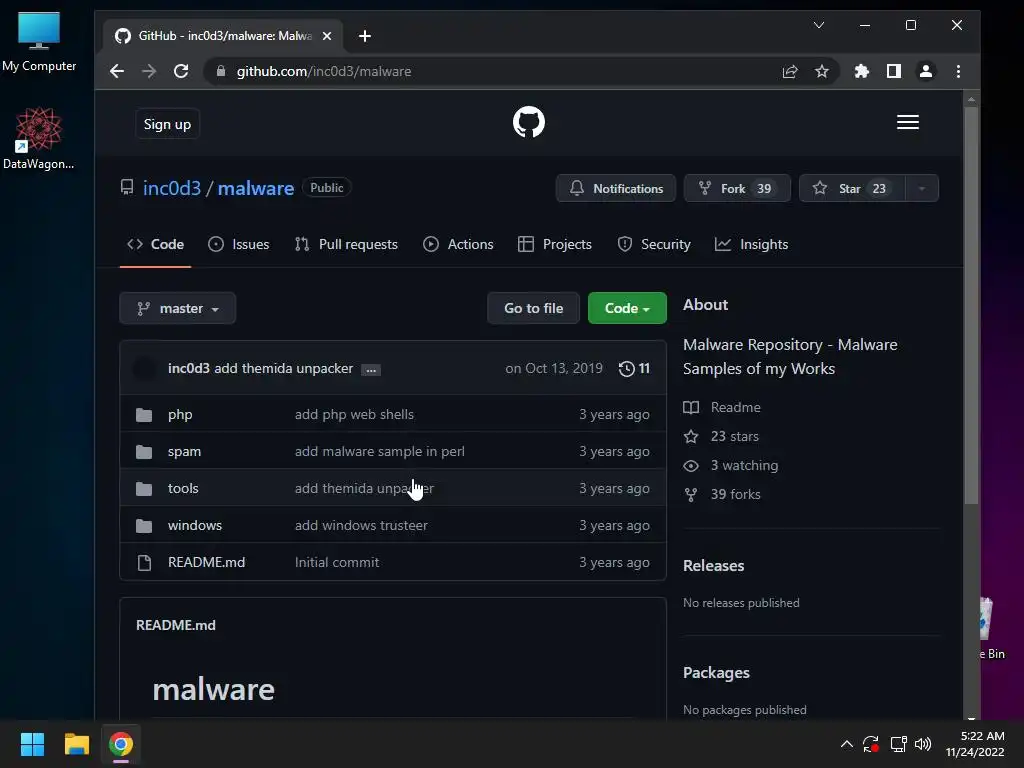Viewport: 1024px width, 768px height.
Task: Open Windows Start menu
Action: (32, 744)
